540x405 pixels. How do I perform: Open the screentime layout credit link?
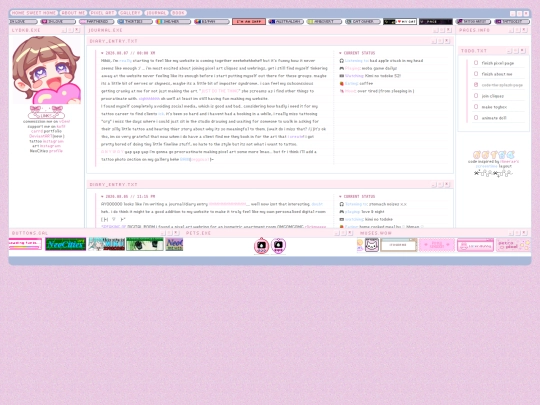(x=487, y=166)
